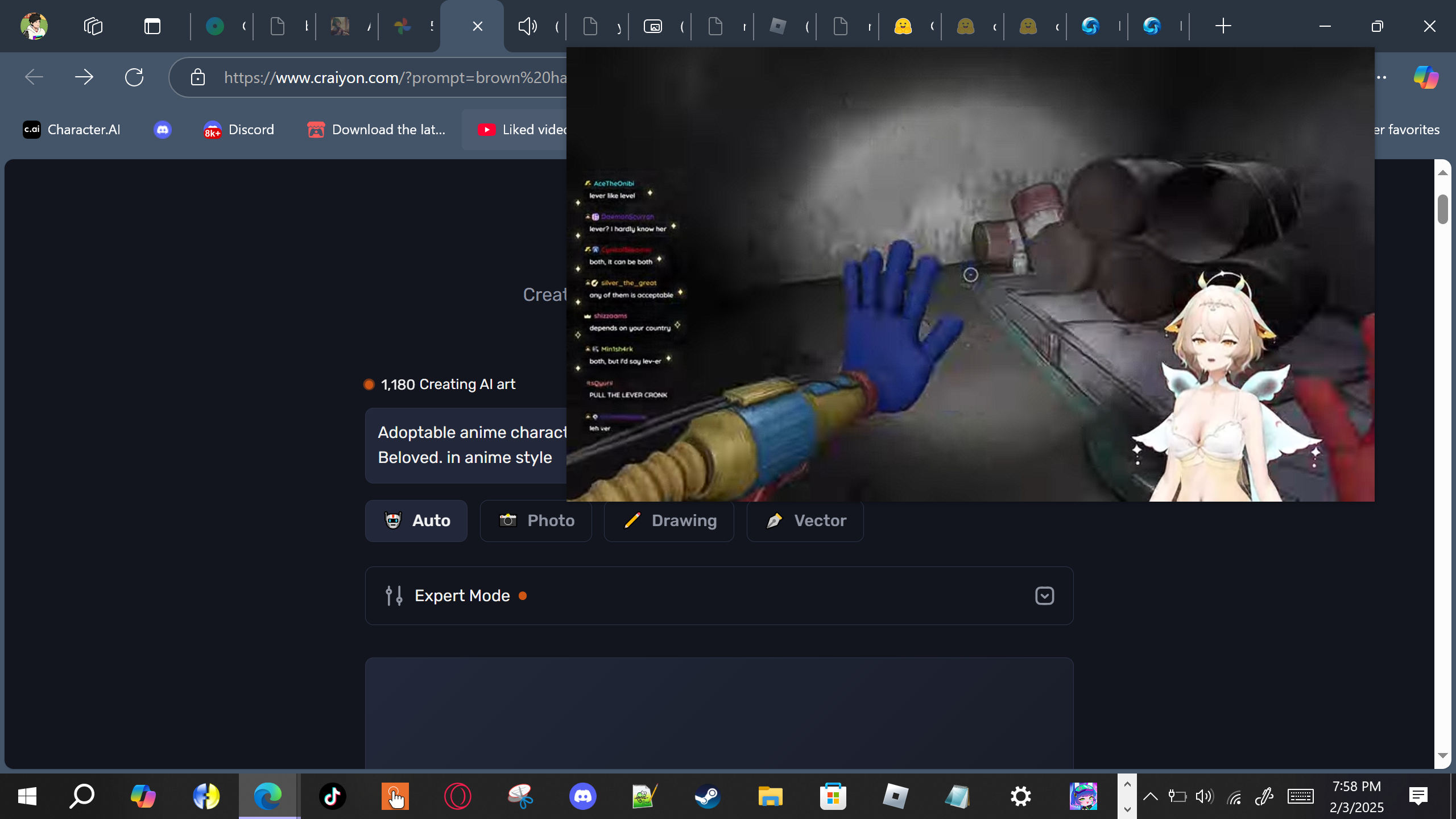Open the Windows Start menu

click(x=27, y=796)
